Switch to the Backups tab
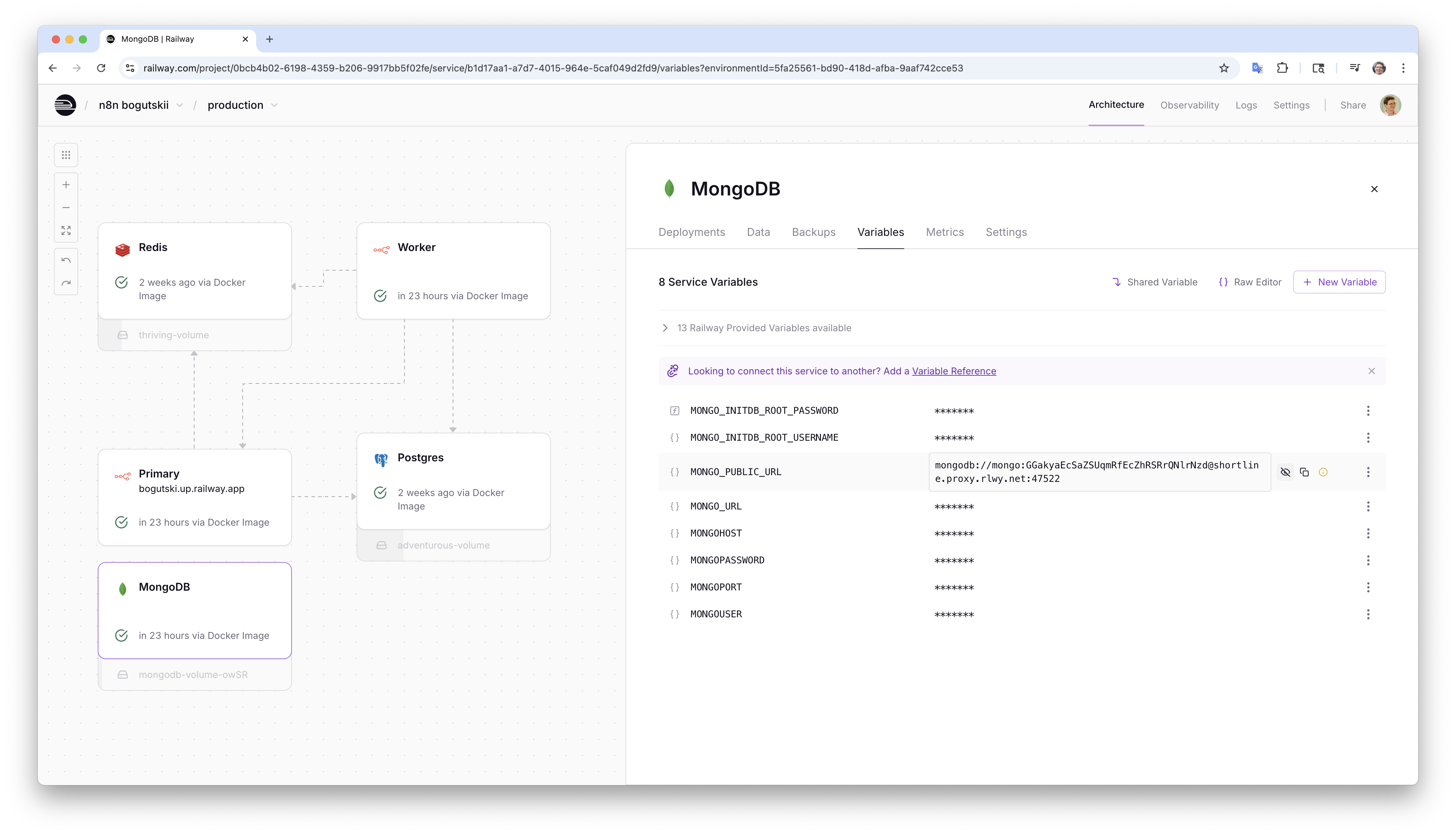Screen dimensions: 1456x835 click(x=813, y=232)
